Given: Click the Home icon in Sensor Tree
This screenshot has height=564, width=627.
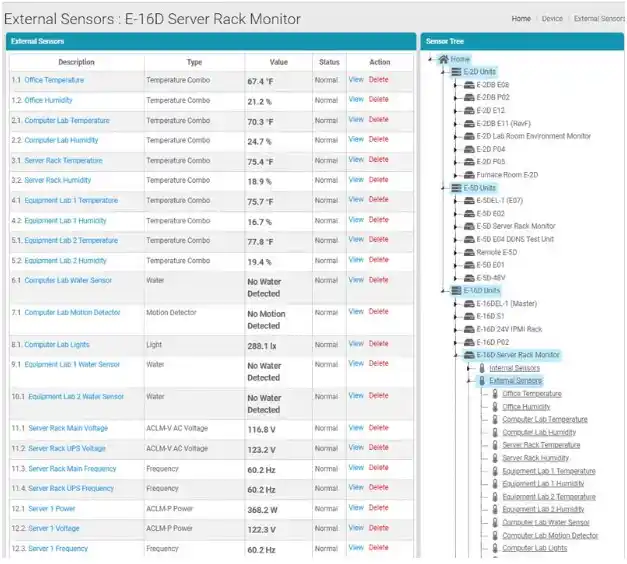Looking at the screenshot, I should click(443, 60).
